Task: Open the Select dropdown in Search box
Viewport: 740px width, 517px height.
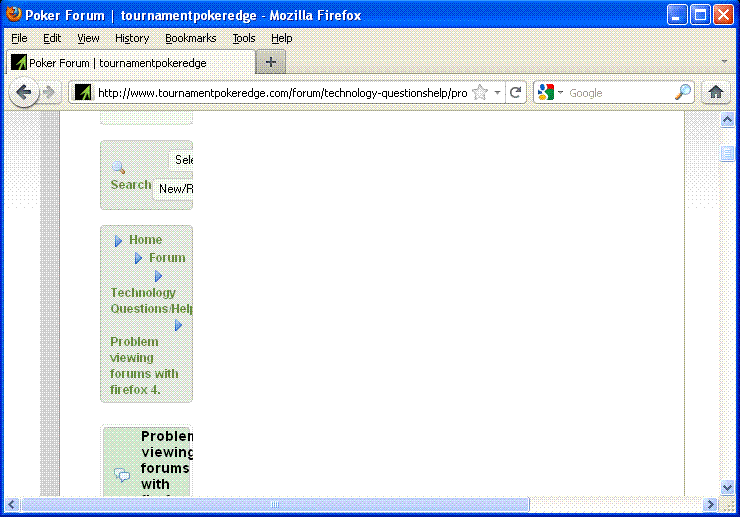Action: (x=181, y=160)
